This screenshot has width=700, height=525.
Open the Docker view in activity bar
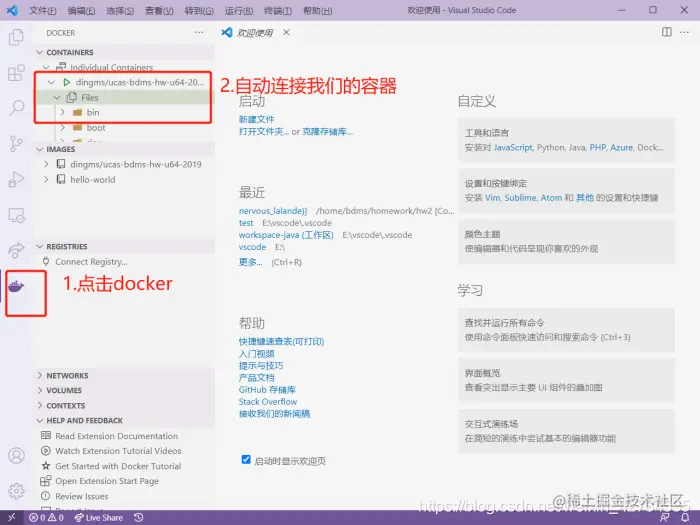coord(17,286)
